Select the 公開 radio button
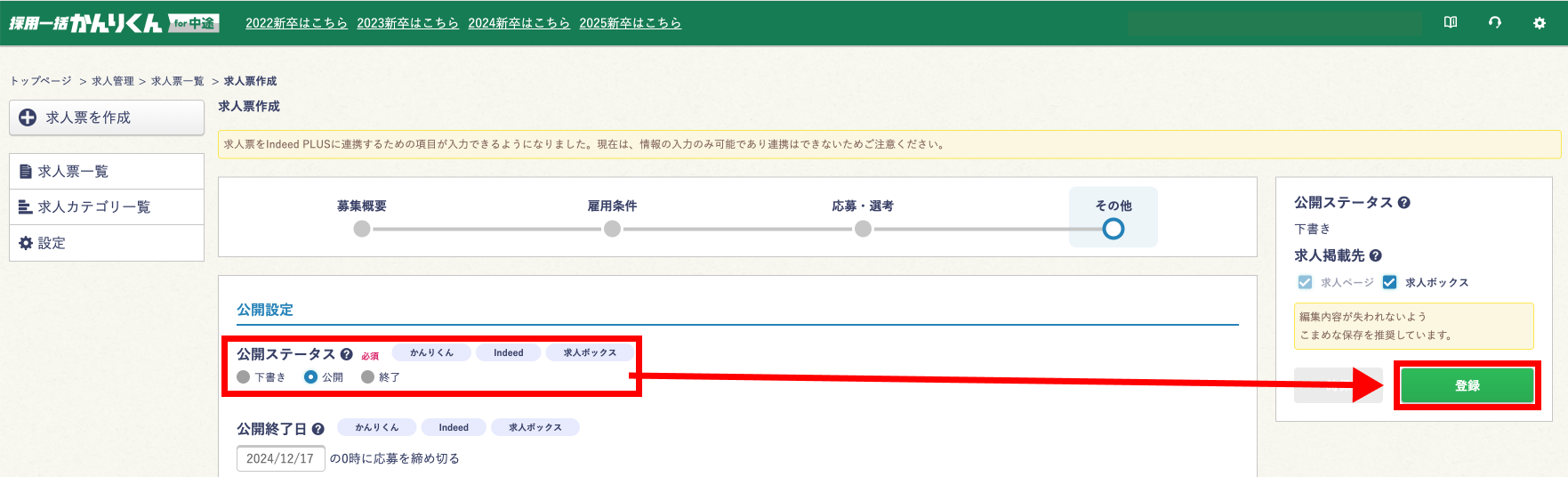Image resolution: width=1568 pixels, height=477 pixels. pos(310,377)
